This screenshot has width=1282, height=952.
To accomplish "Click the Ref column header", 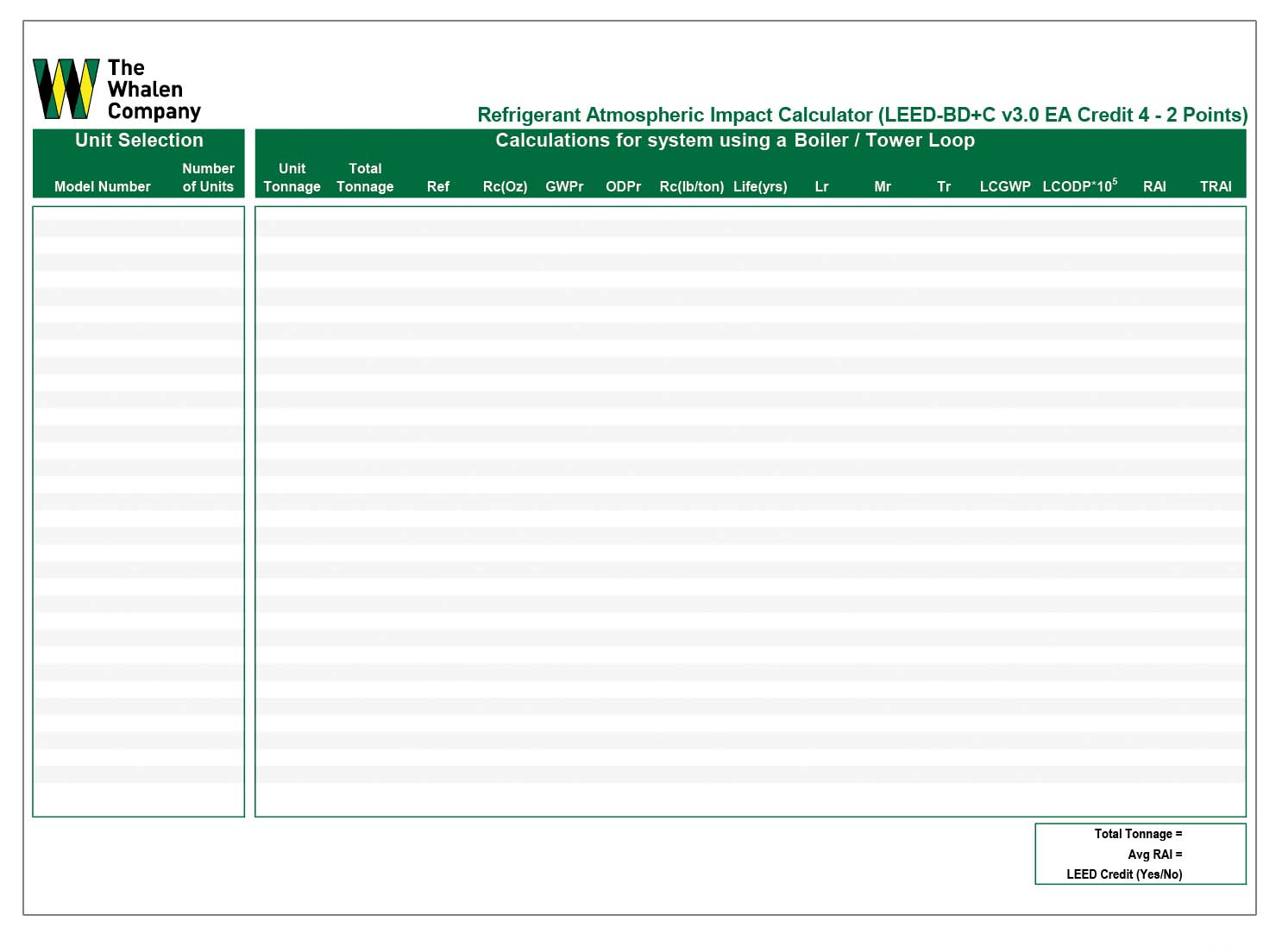I will pyautogui.click(x=437, y=186).
